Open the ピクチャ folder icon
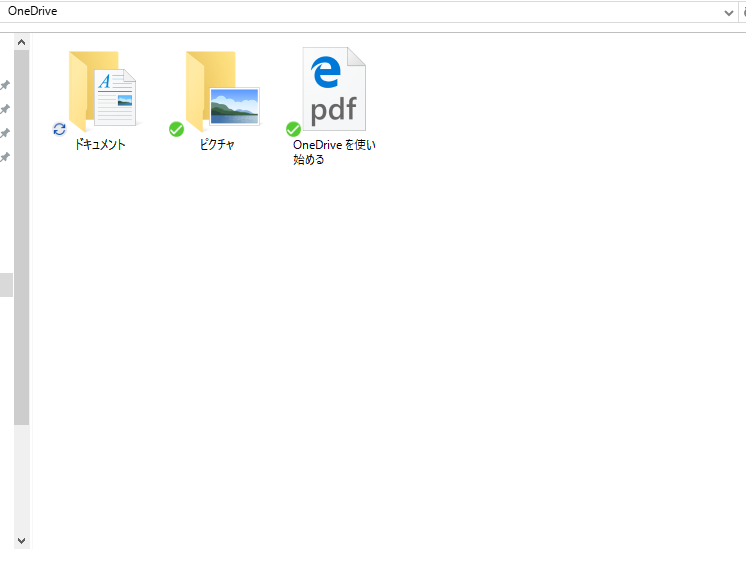The width and height of the screenshot is (746, 562). 223,91
